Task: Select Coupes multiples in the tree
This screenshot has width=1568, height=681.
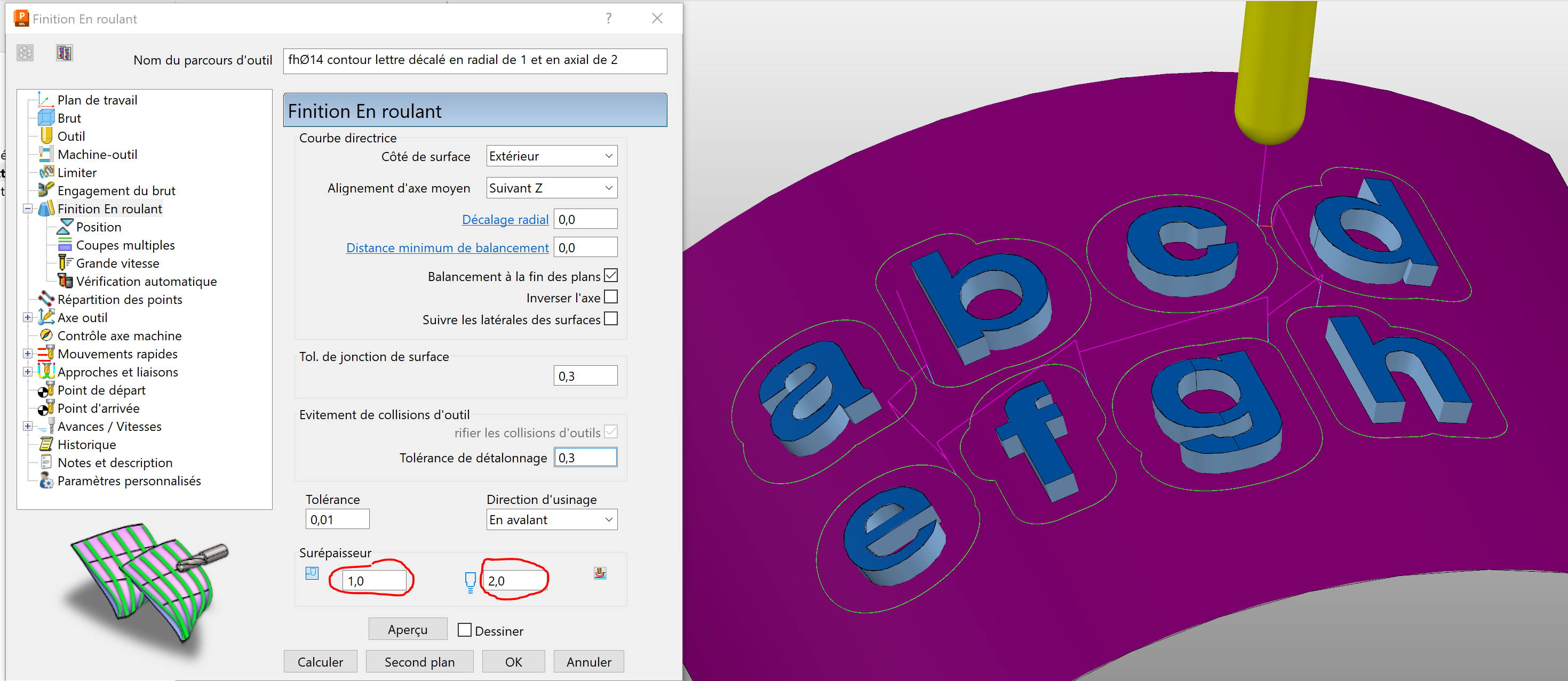Action: point(125,245)
